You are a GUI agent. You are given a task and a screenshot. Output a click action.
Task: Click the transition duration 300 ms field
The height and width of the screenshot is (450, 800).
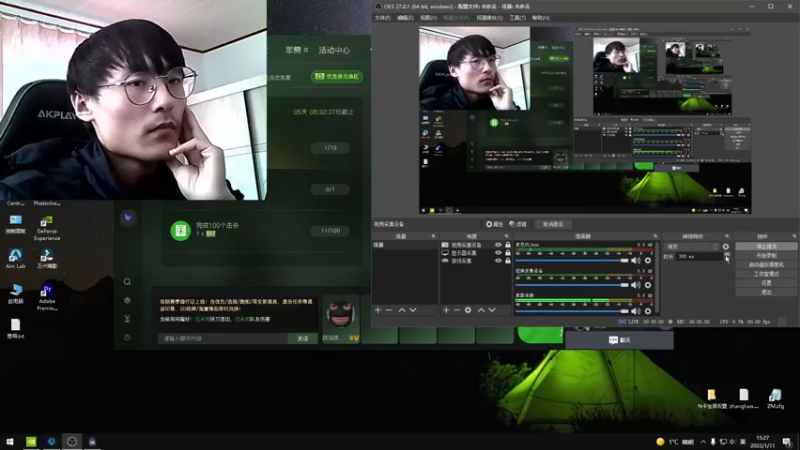tap(700, 256)
